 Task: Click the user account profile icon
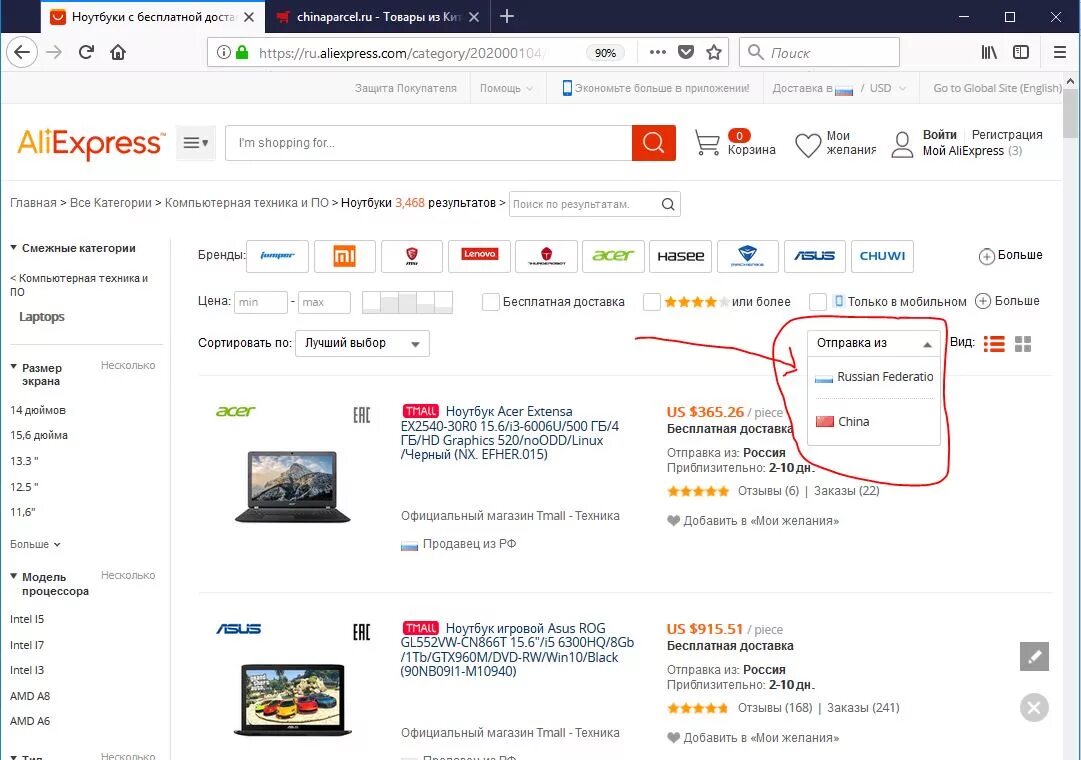coord(902,144)
